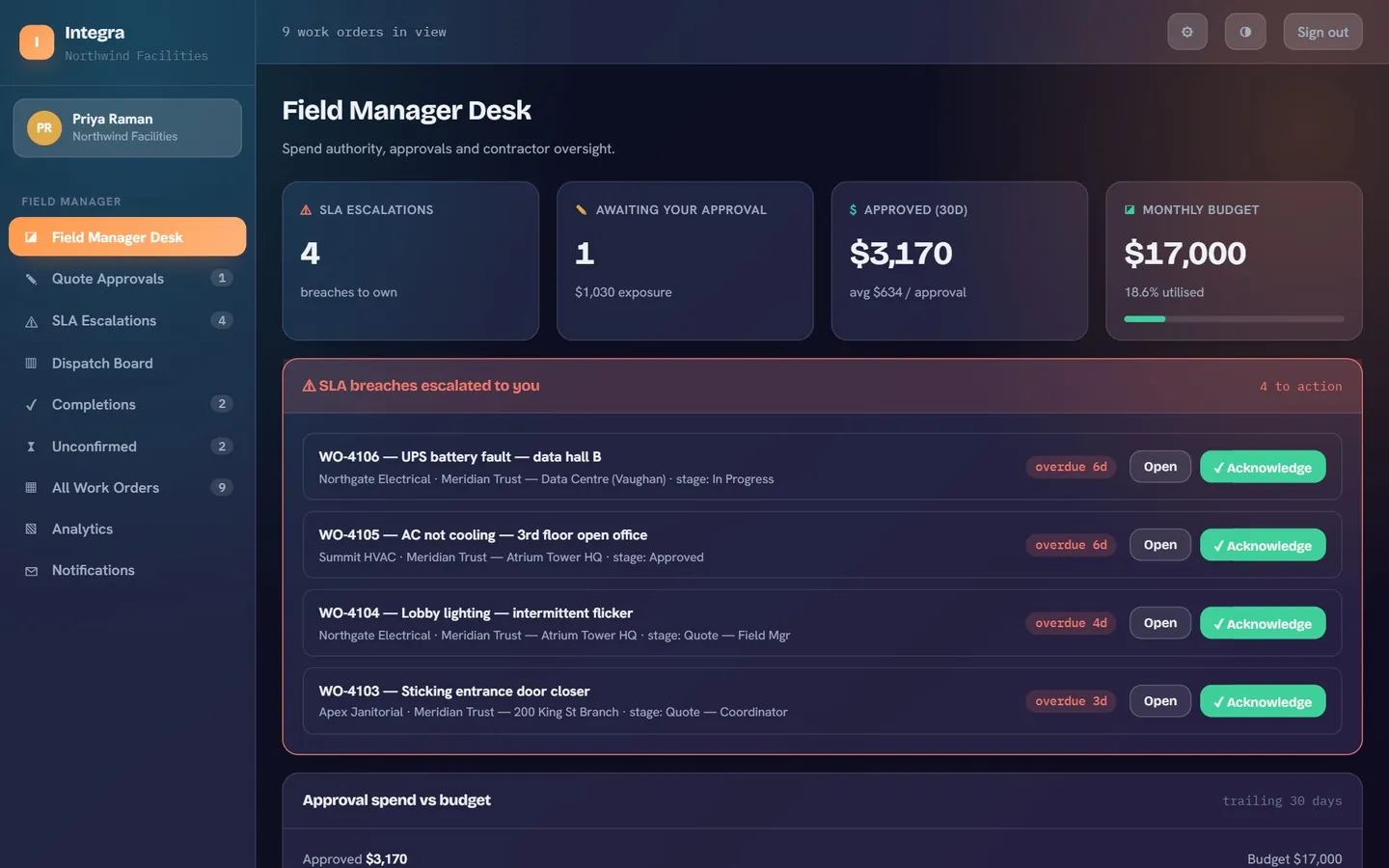Screen dimensions: 1389x868
Task: Click the Monthly Budget utilisation progress bar
Action: click(x=1234, y=319)
